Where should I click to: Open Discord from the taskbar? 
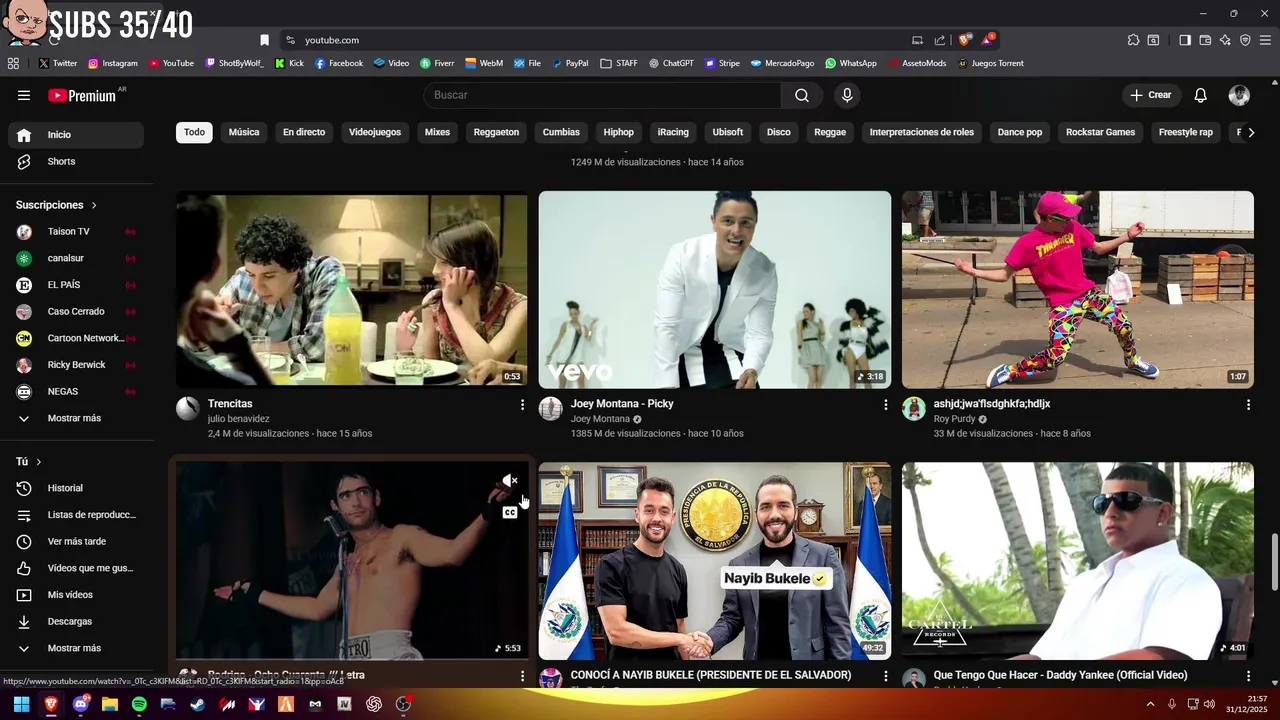tap(81, 704)
